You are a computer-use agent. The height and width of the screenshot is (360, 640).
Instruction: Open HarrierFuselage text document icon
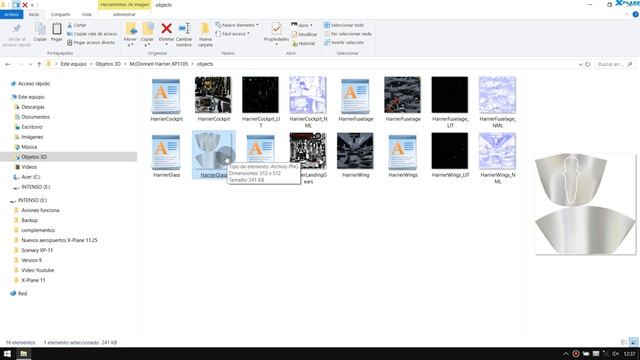355,96
